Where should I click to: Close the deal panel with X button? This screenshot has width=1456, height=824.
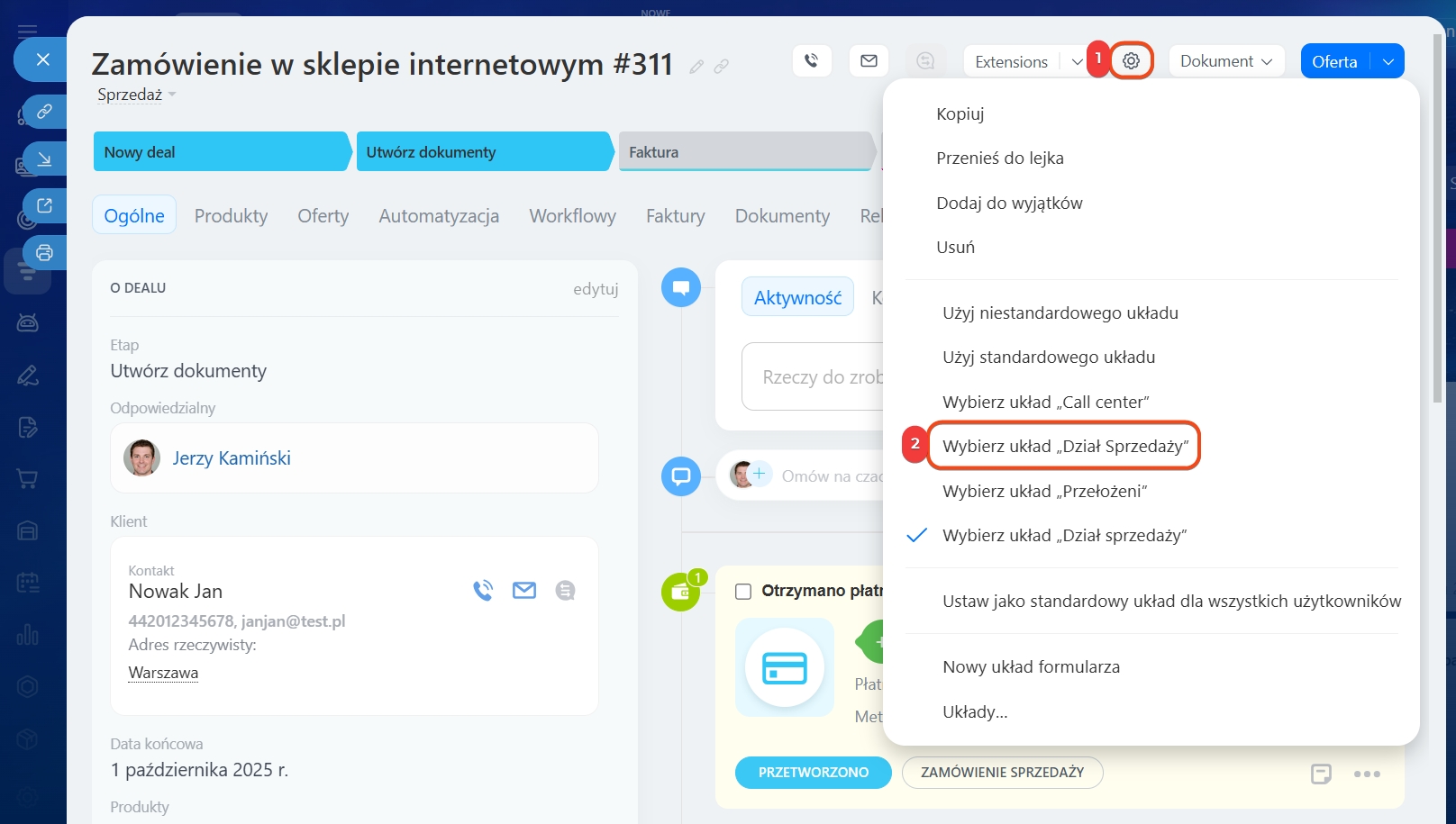[x=42, y=59]
